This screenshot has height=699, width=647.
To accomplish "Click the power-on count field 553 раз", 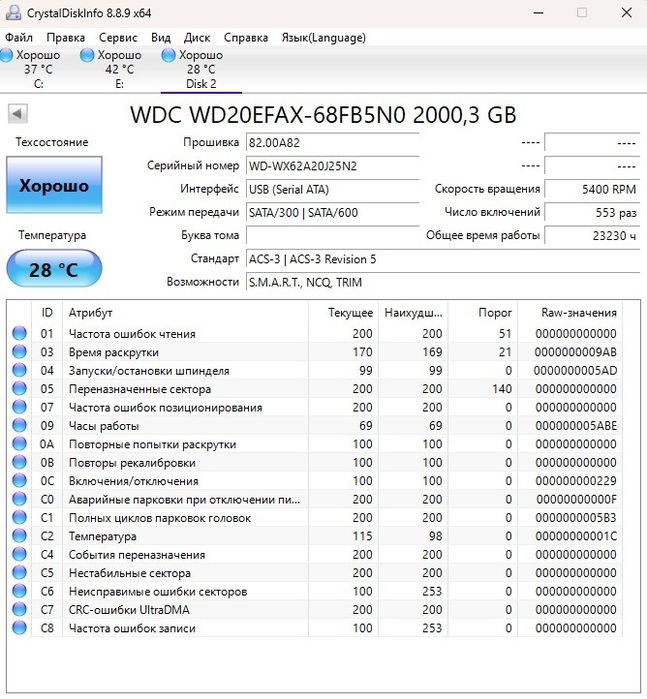I will 592,212.
